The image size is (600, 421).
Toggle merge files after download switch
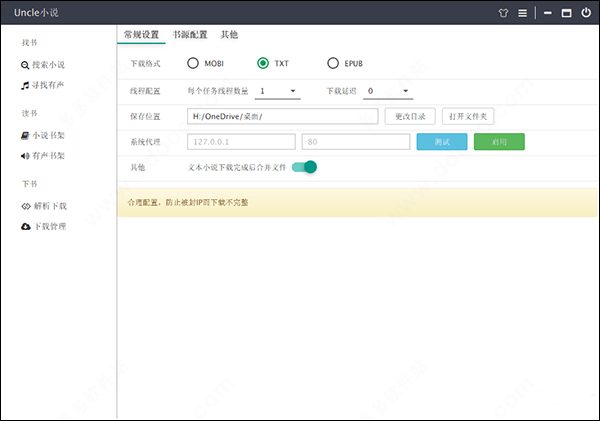pos(304,167)
